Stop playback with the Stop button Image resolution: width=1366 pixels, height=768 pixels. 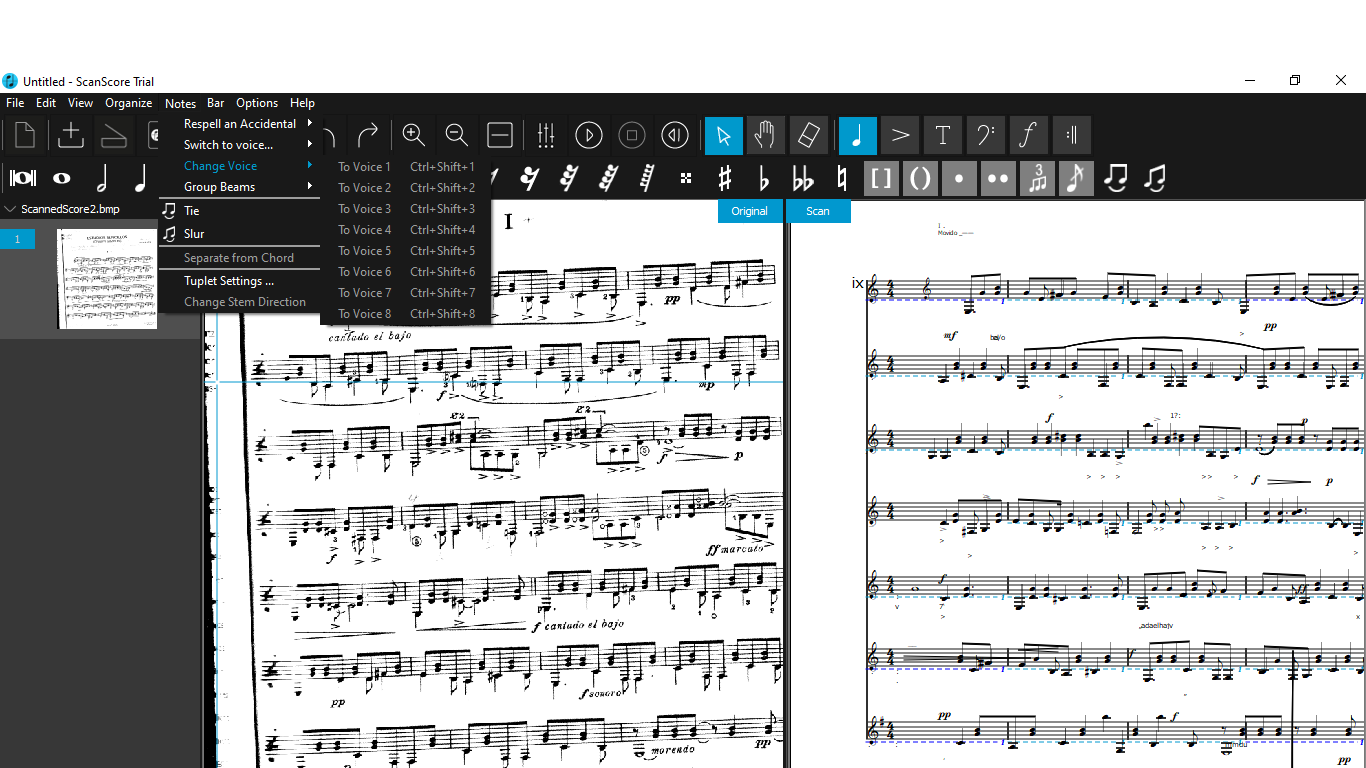point(632,135)
